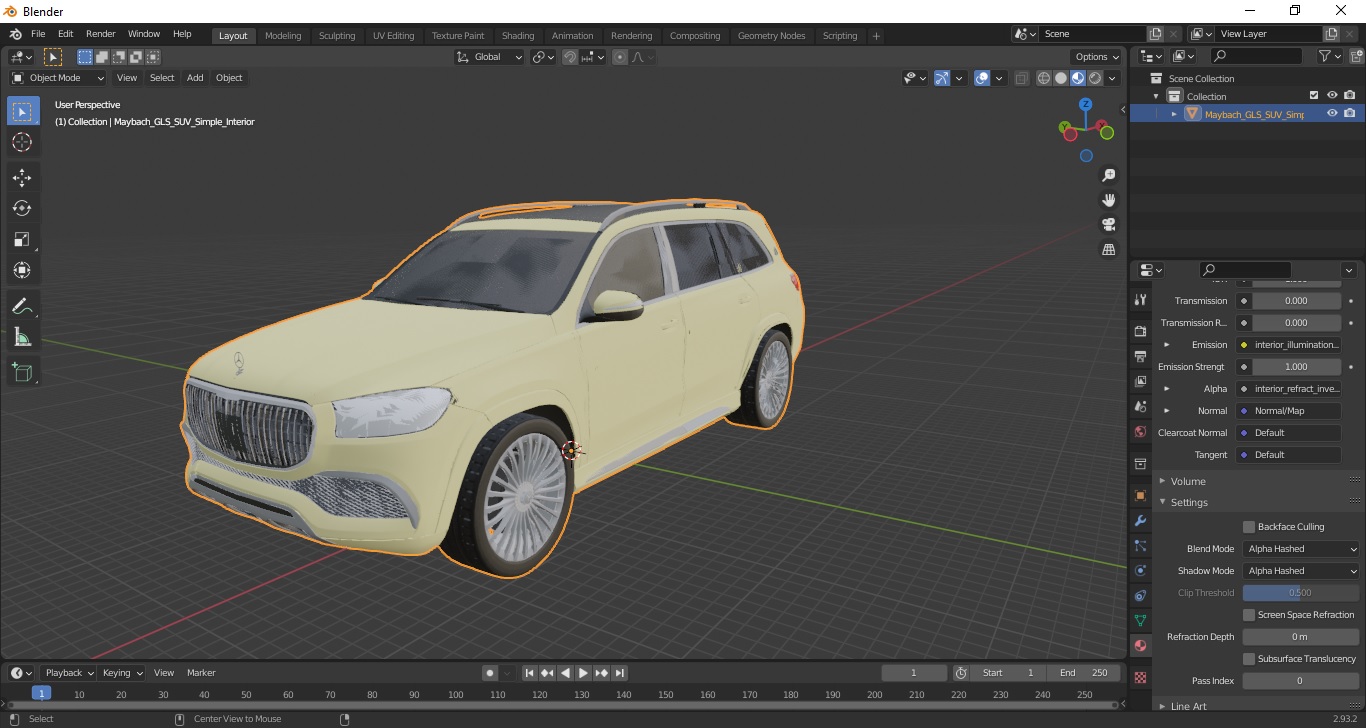1366x728 pixels.
Task: Open the Global transform orientation dropdown
Action: pos(489,57)
